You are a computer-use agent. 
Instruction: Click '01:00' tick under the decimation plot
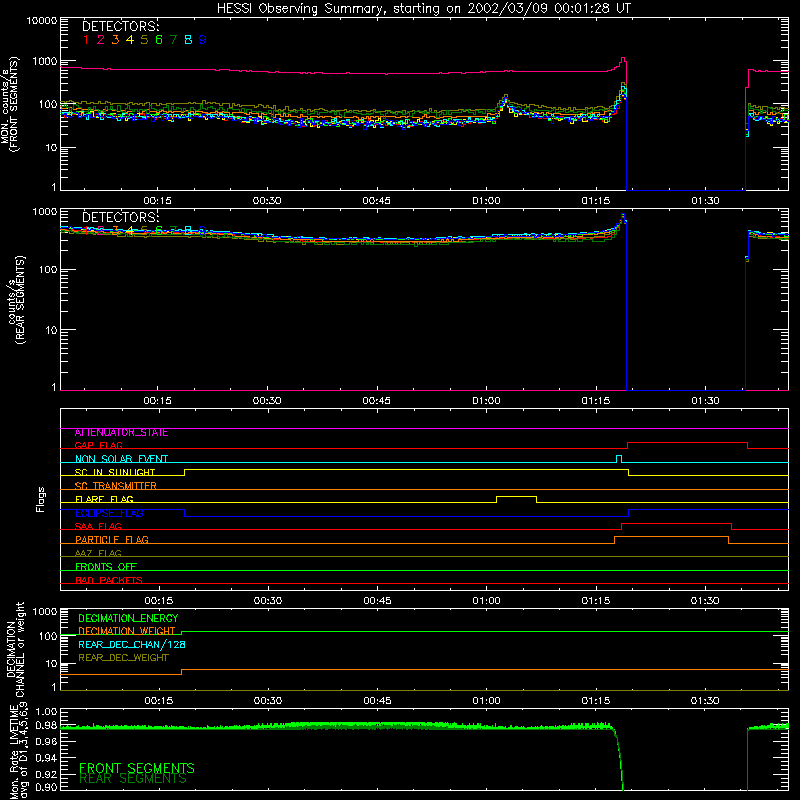[486, 701]
